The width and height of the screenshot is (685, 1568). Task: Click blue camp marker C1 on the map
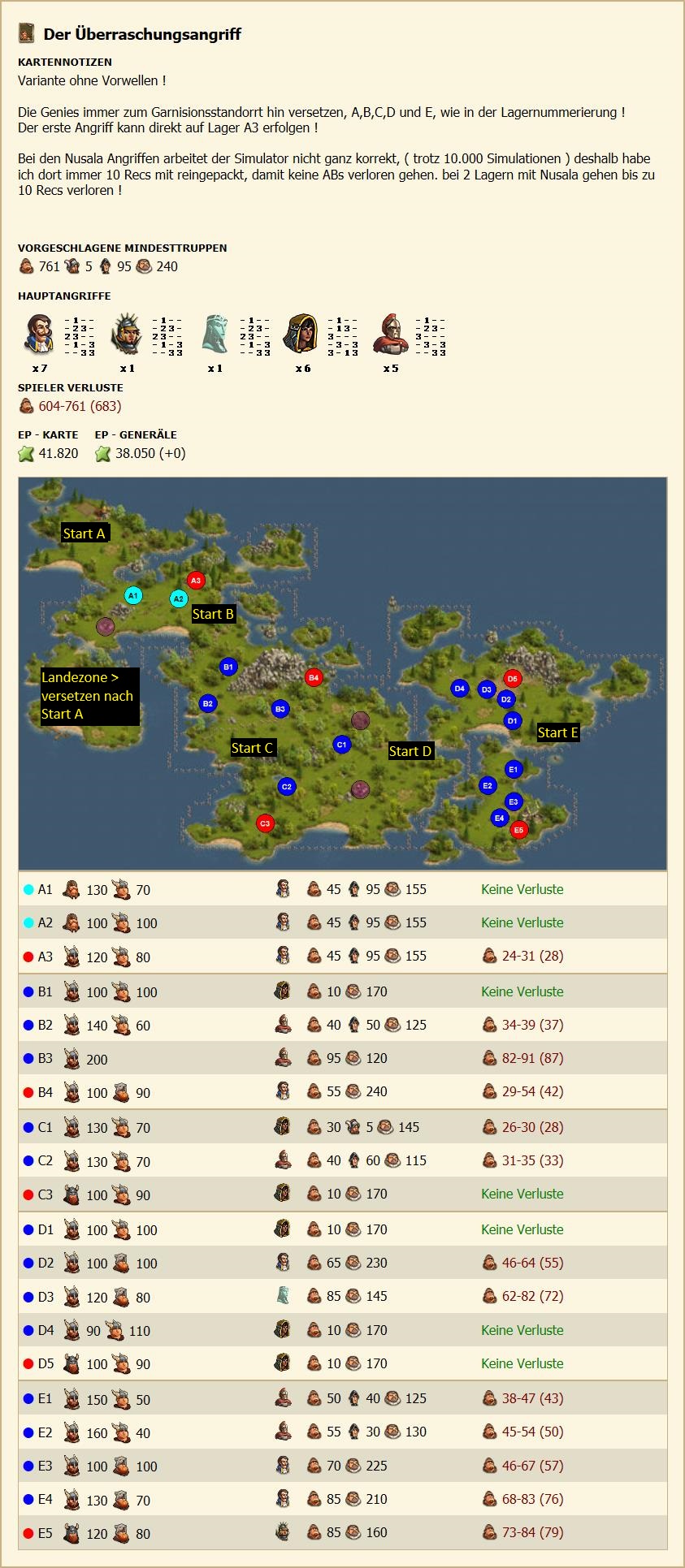click(x=342, y=744)
